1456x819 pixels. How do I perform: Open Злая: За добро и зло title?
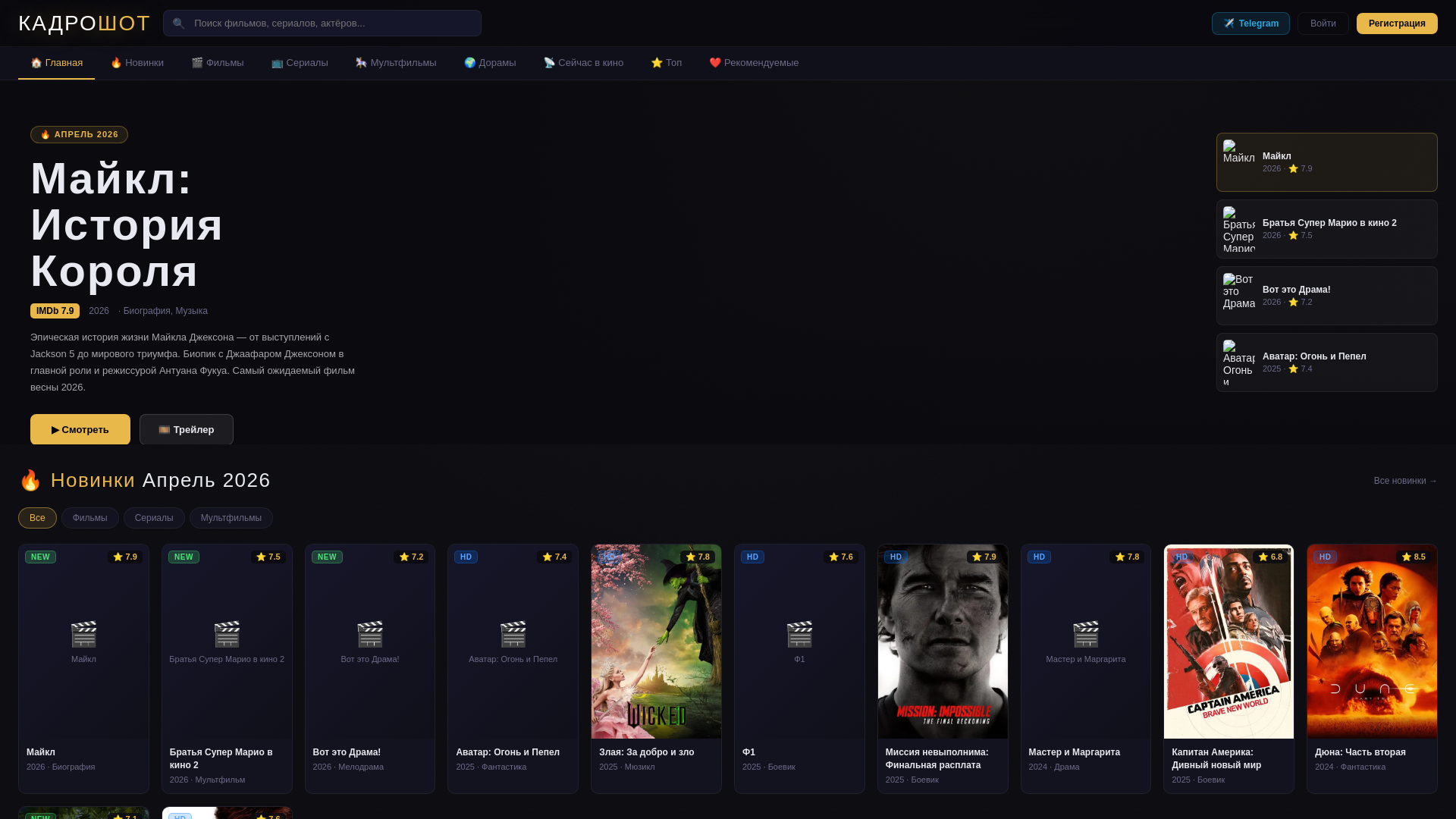click(x=647, y=752)
